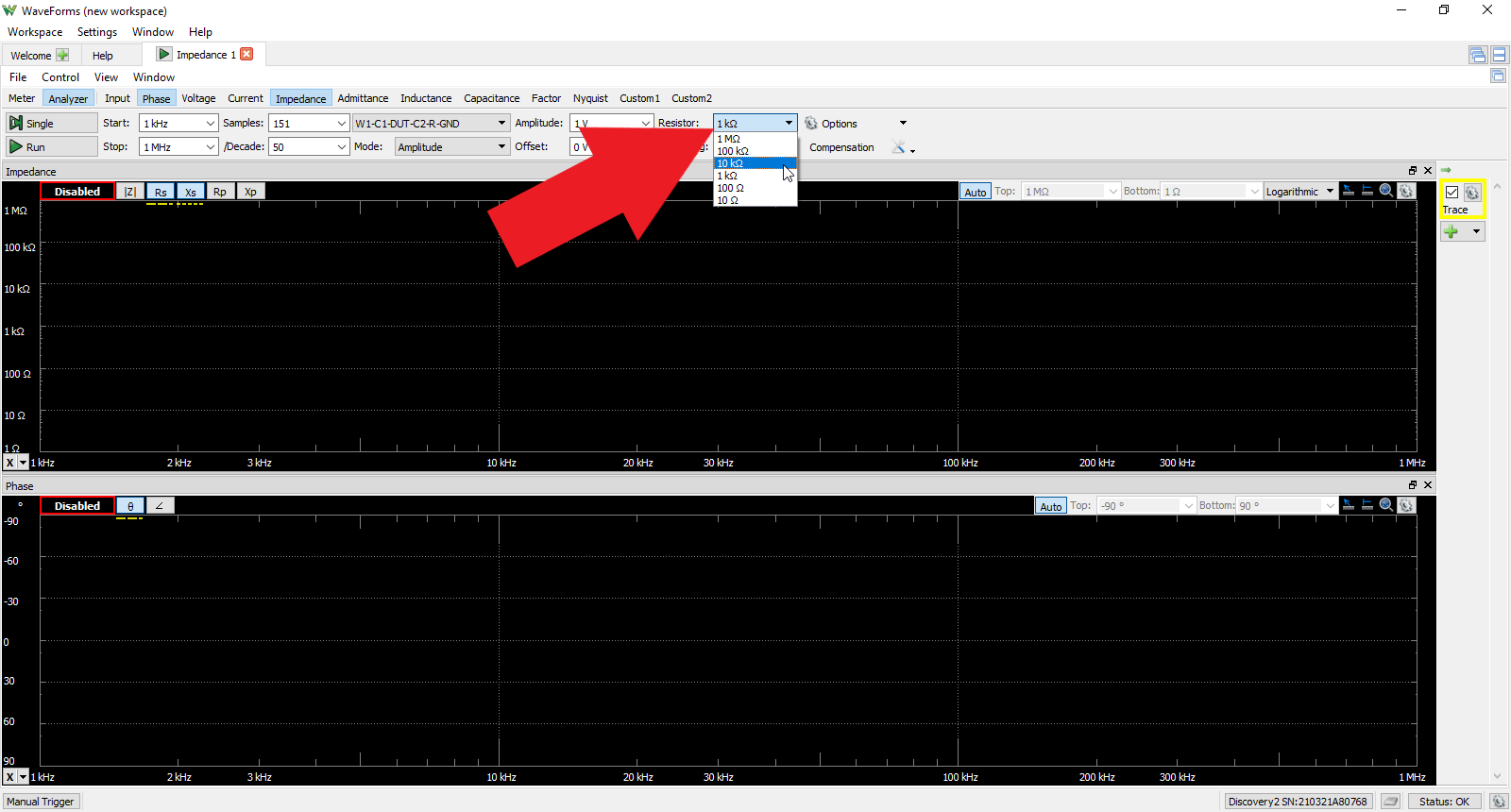Click the device icon next to Discovery2 serial
The width and height of the screenshot is (1511, 812).
tap(1390, 802)
